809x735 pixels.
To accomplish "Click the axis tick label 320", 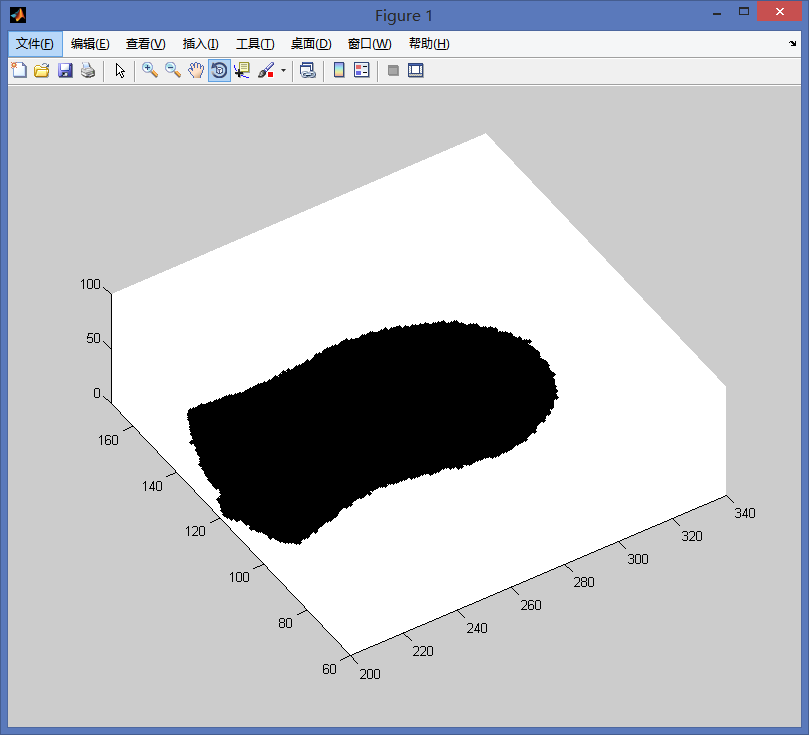I will 692,536.
